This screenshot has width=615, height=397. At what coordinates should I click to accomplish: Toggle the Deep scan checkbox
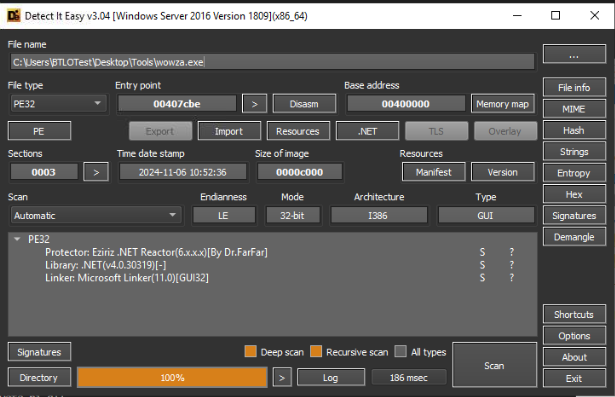[250, 351]
